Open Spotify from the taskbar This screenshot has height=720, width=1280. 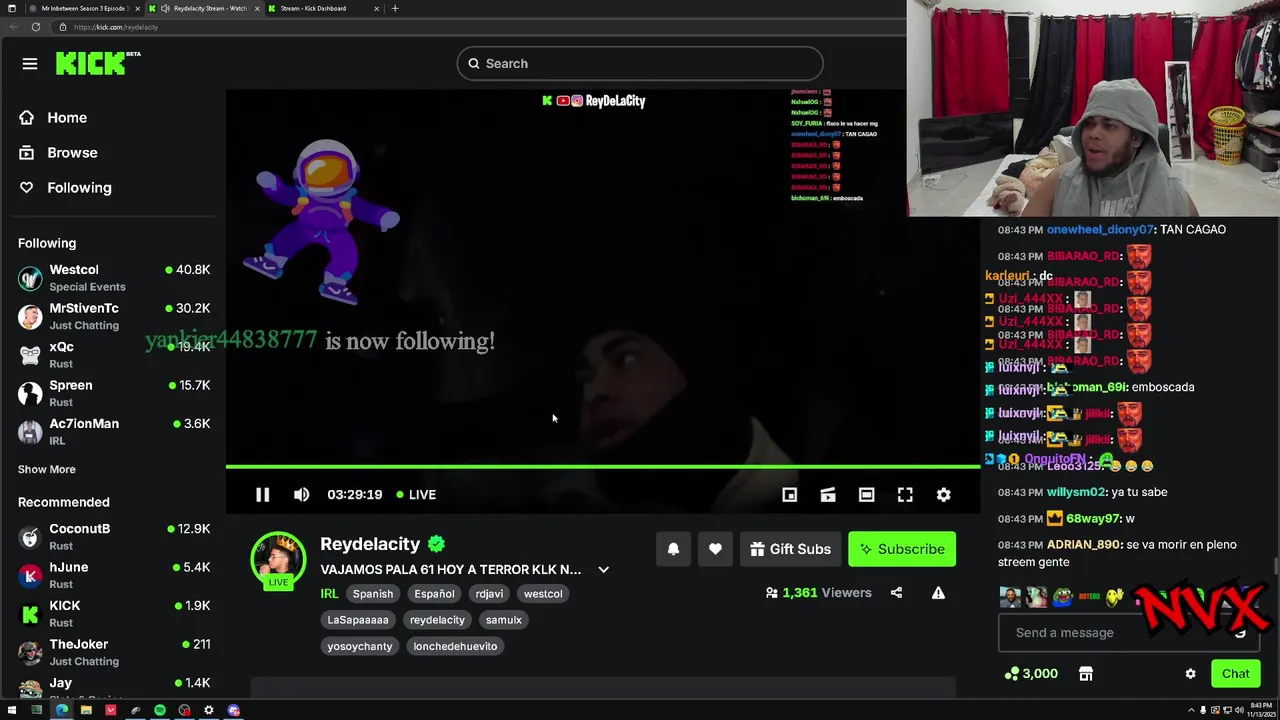point(160,710)
